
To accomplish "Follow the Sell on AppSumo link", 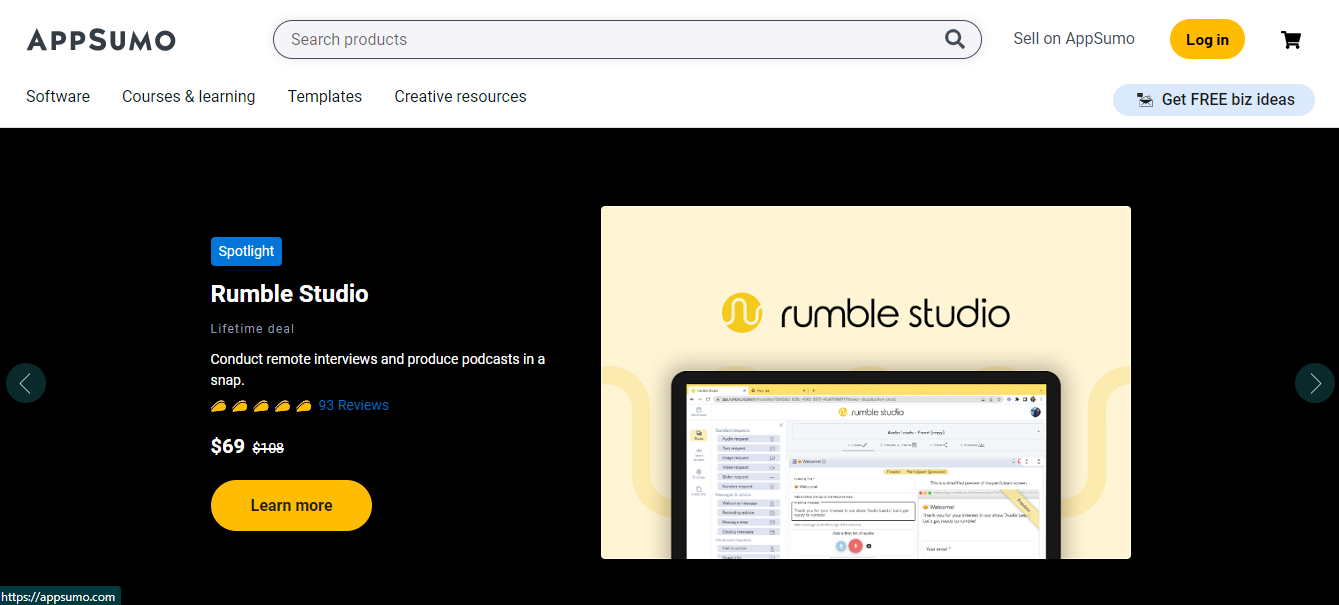I will (x=1074, y=39).
